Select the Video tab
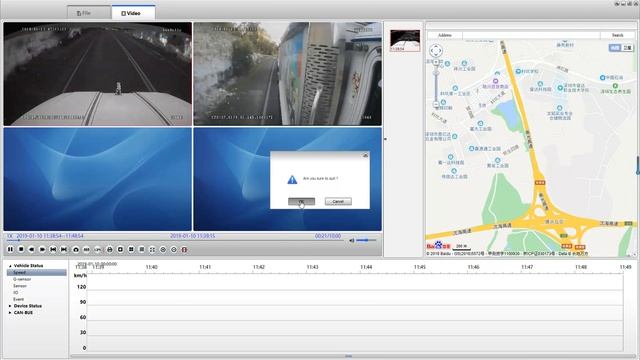 click(133, 13)
